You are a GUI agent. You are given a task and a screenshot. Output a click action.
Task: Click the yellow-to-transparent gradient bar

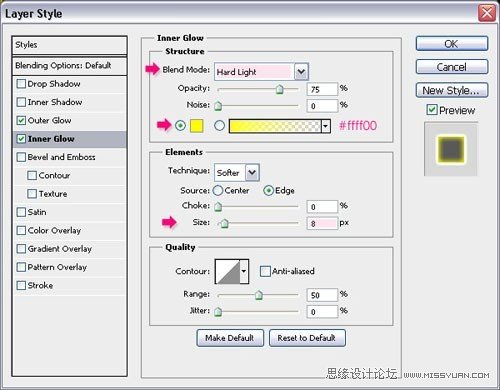pyautogui.click(x=275, y=126)
